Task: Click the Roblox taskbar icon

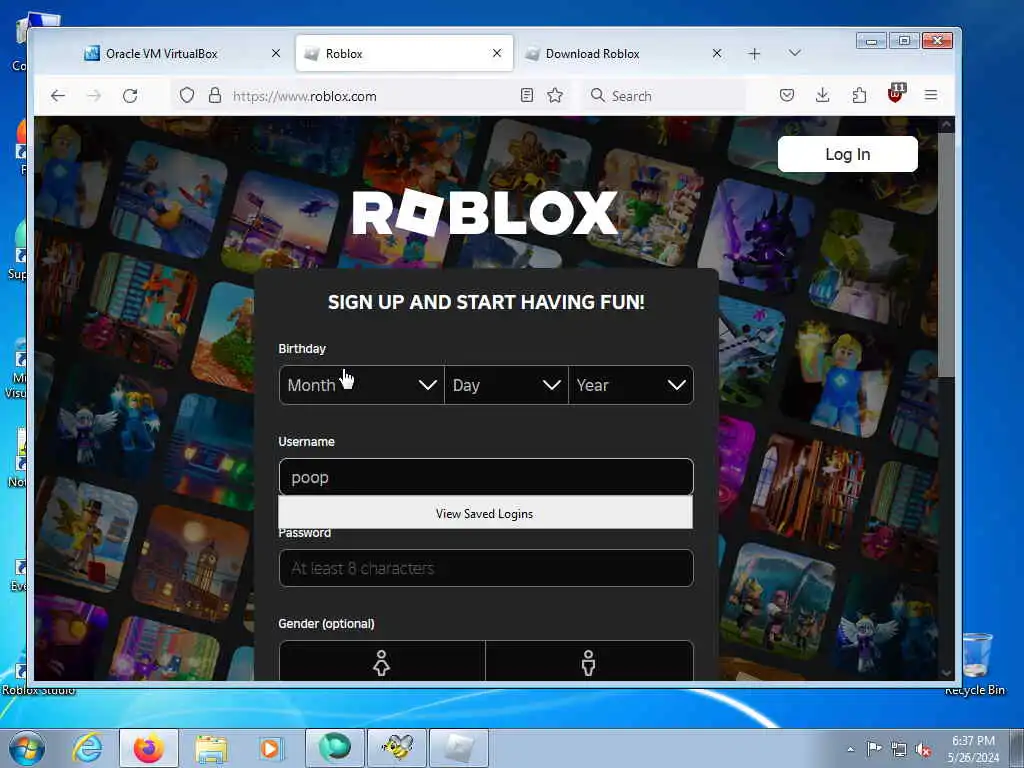Action: click(459, 748)
